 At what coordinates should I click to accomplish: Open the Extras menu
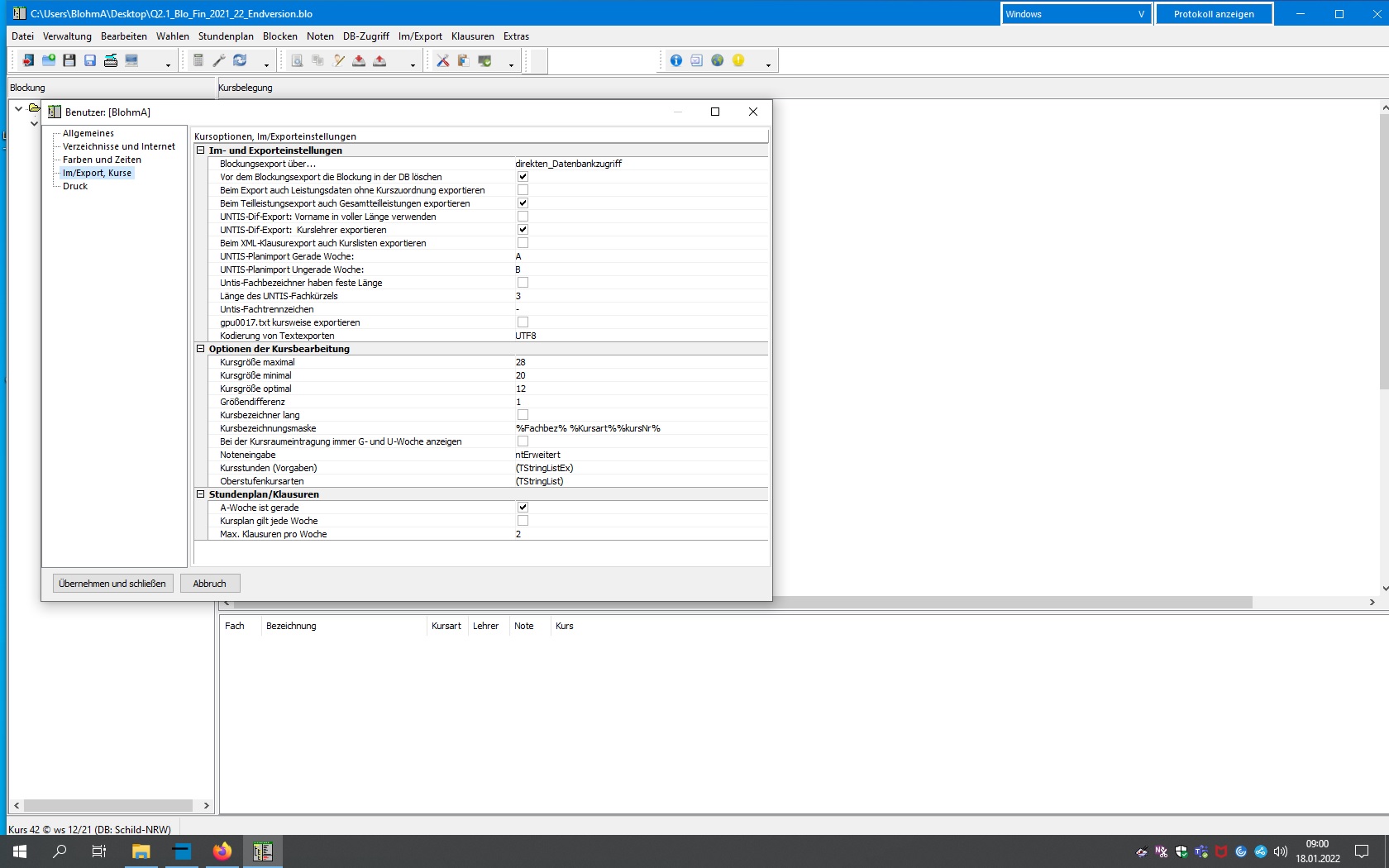pos(516,36)
